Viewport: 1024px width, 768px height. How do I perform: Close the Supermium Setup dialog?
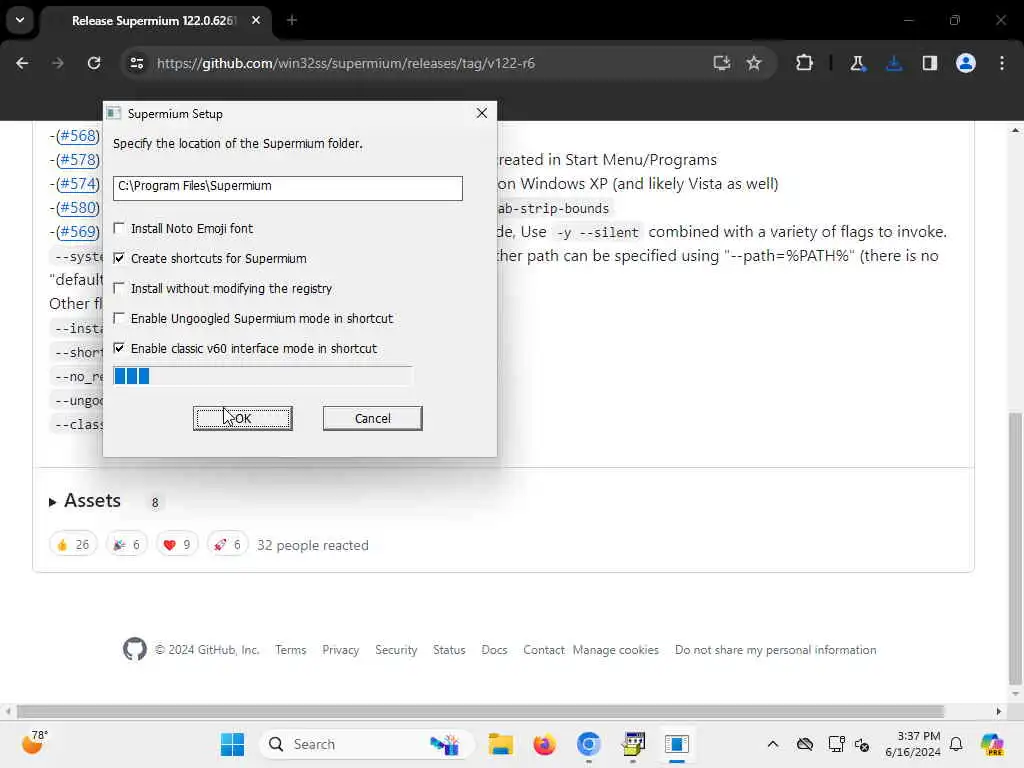point(482,113)
